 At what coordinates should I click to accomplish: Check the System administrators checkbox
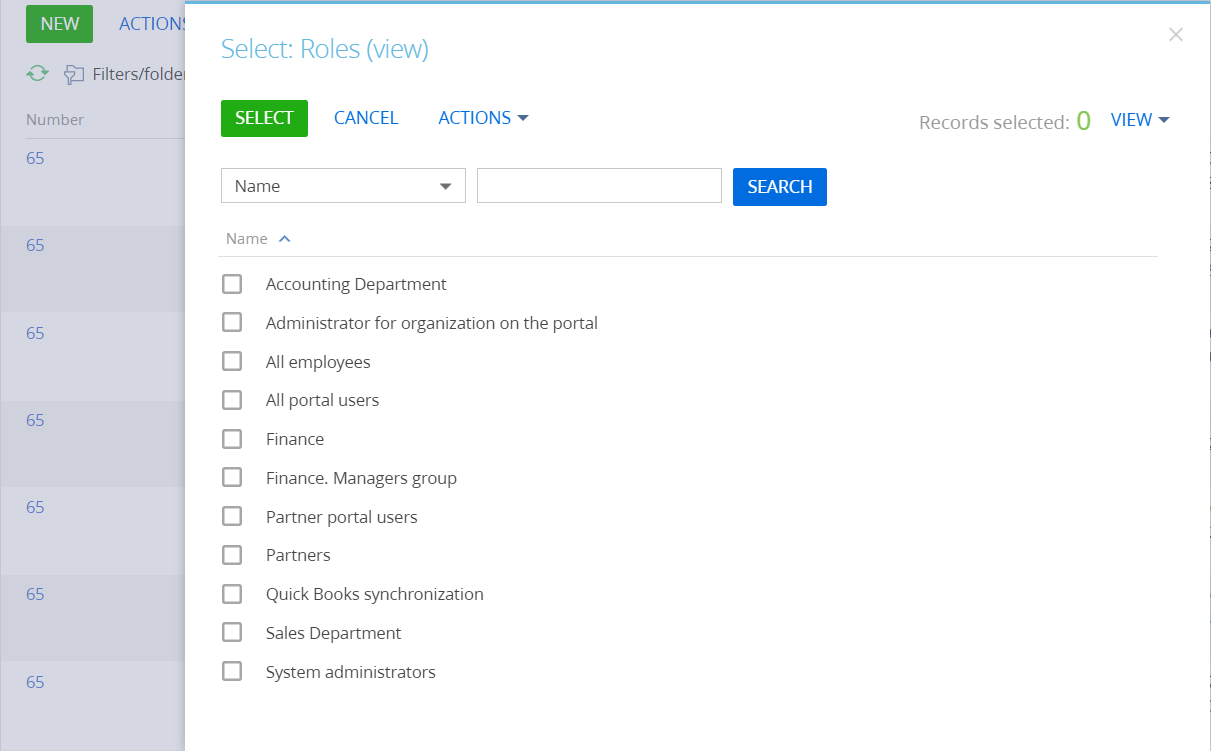[x=232, y=671]
